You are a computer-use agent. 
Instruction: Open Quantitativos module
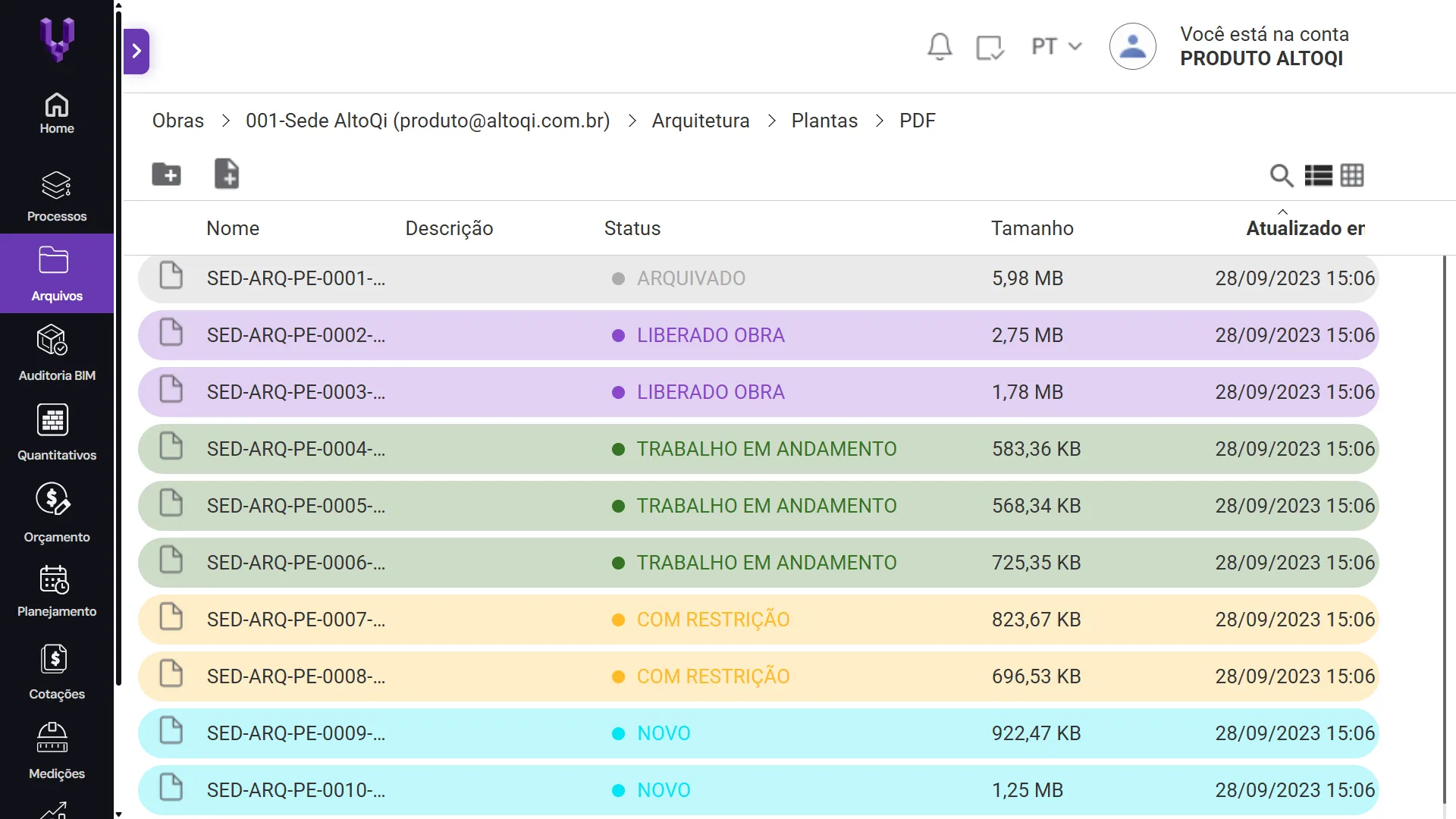click(x=57, y=432)
